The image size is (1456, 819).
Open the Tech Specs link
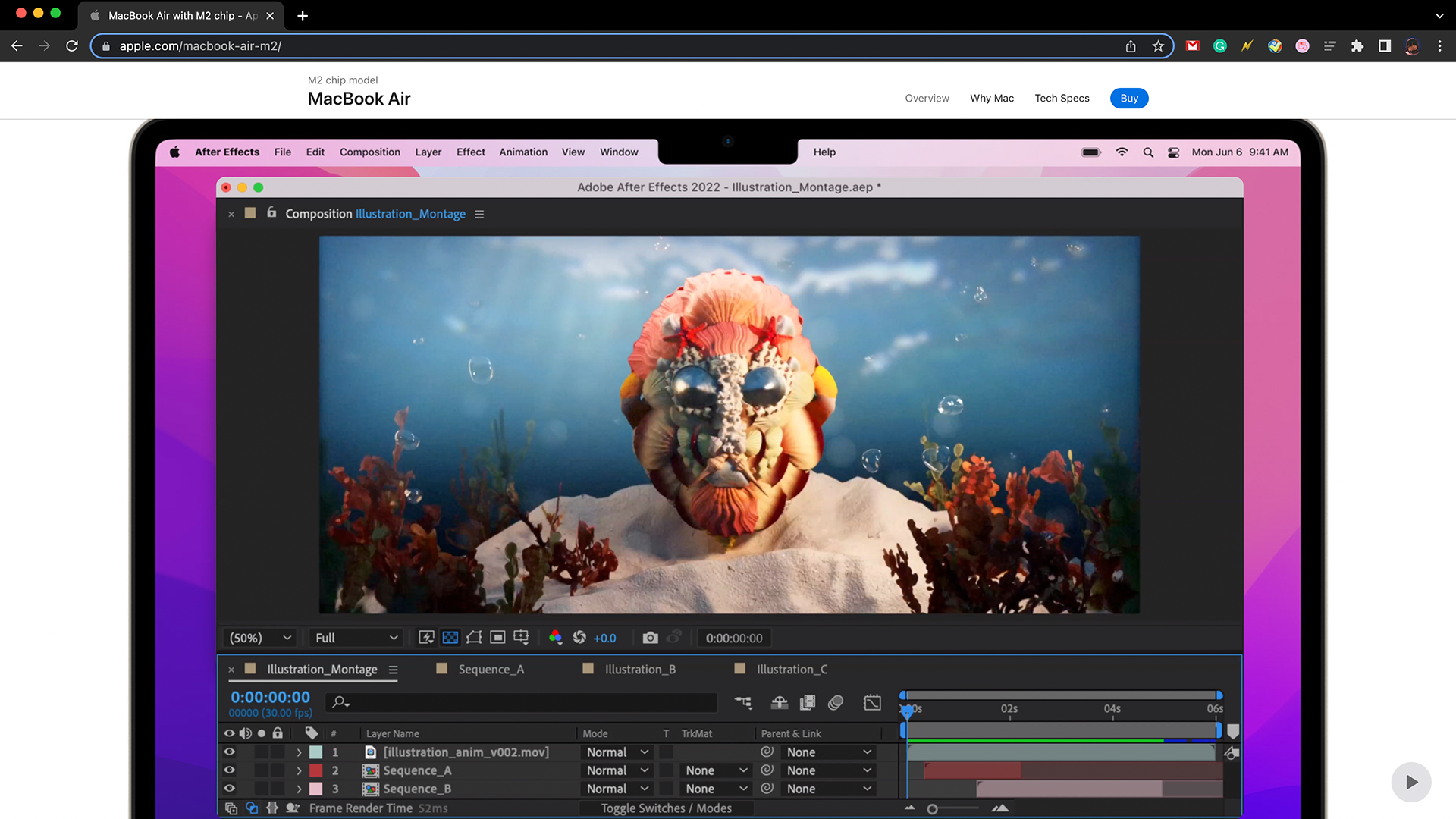point(1062,99)
